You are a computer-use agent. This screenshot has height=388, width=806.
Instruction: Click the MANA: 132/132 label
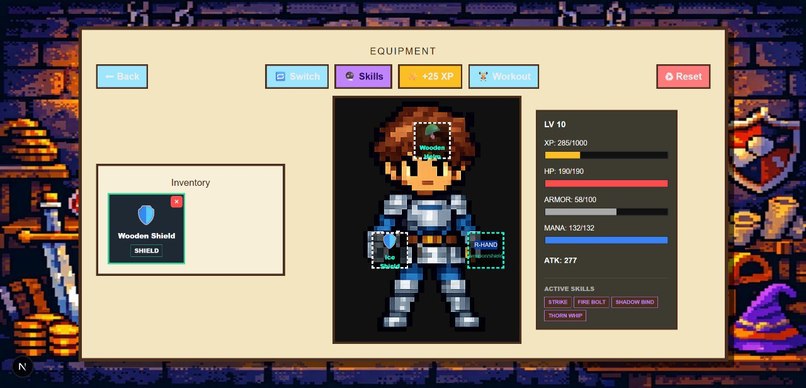click(x=569, y=228)
